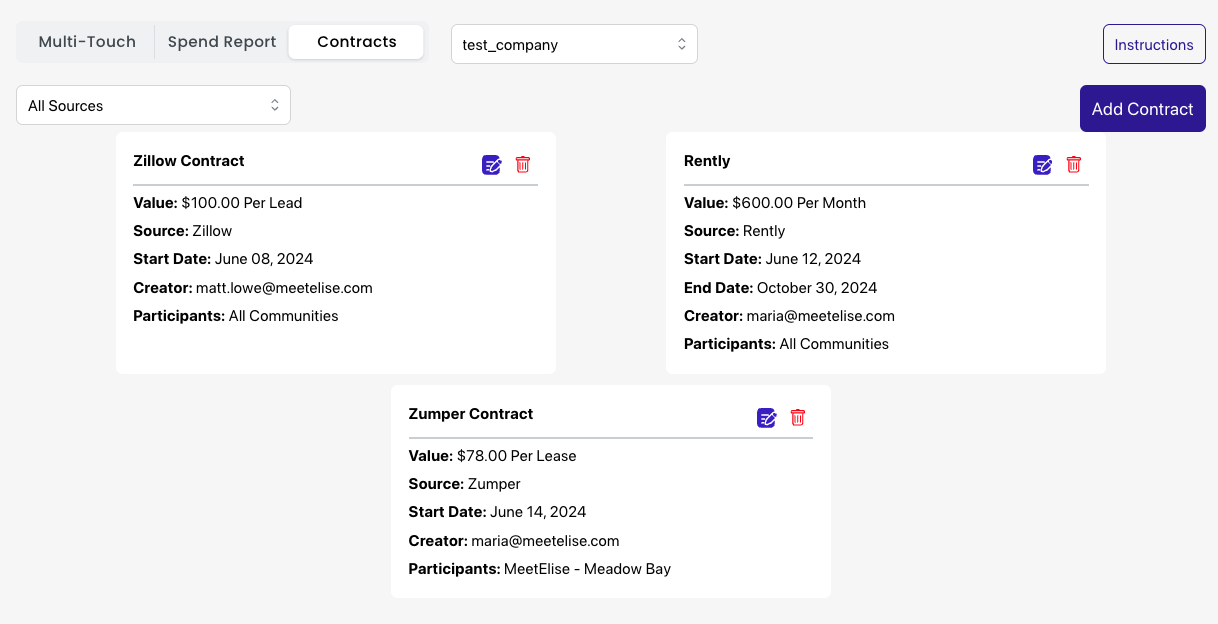
Task: Delete the Zillow Contract card
Action: click(523, 164)
